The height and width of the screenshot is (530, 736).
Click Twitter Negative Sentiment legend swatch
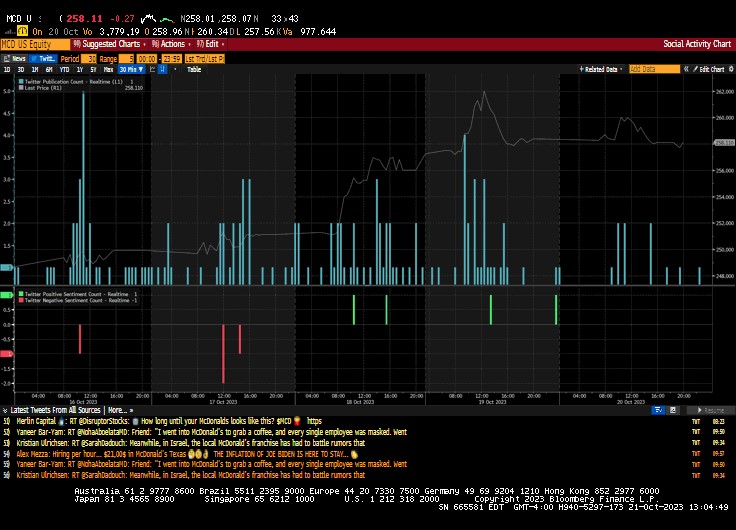[21, 300]
